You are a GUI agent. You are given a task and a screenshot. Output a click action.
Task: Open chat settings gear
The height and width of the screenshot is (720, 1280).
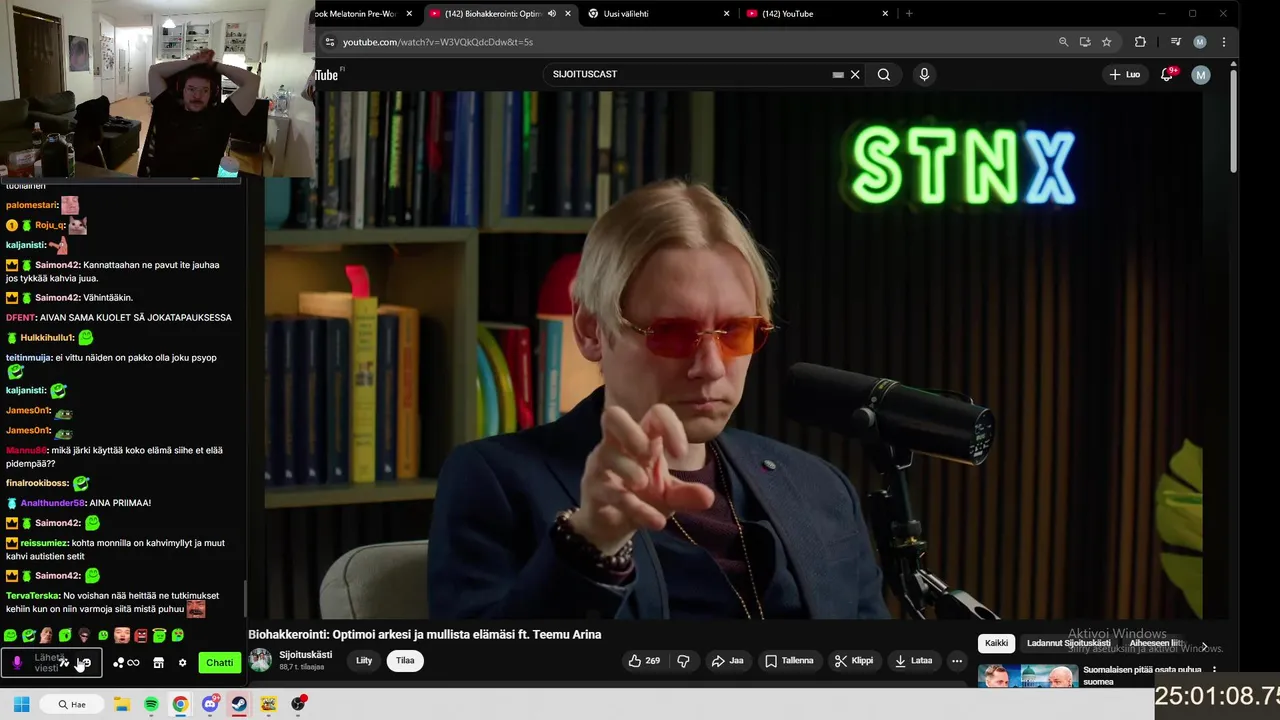[182, 663]
